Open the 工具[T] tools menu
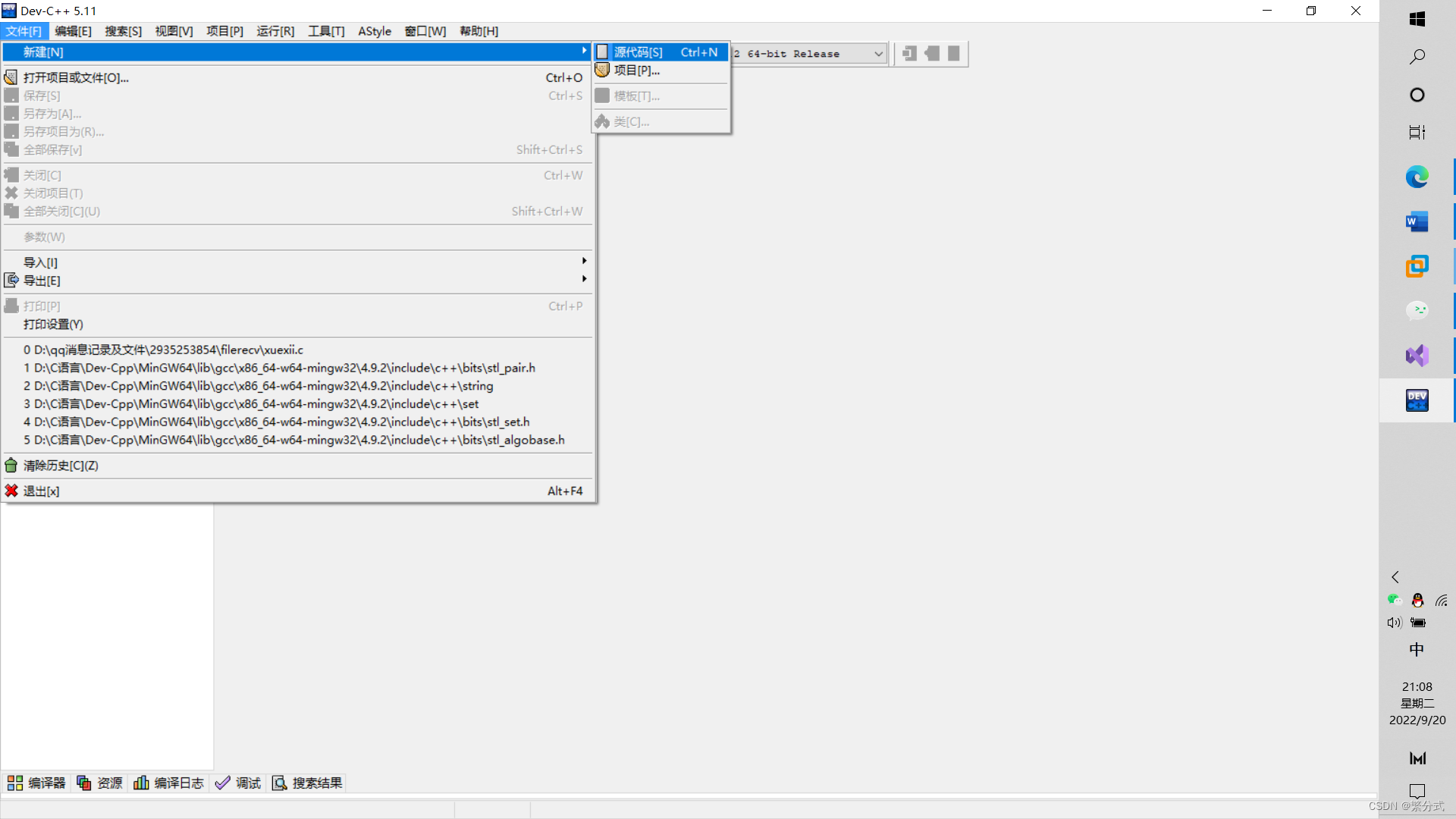The width and height of the screenshot is (1456, 819). coord(326,31)
